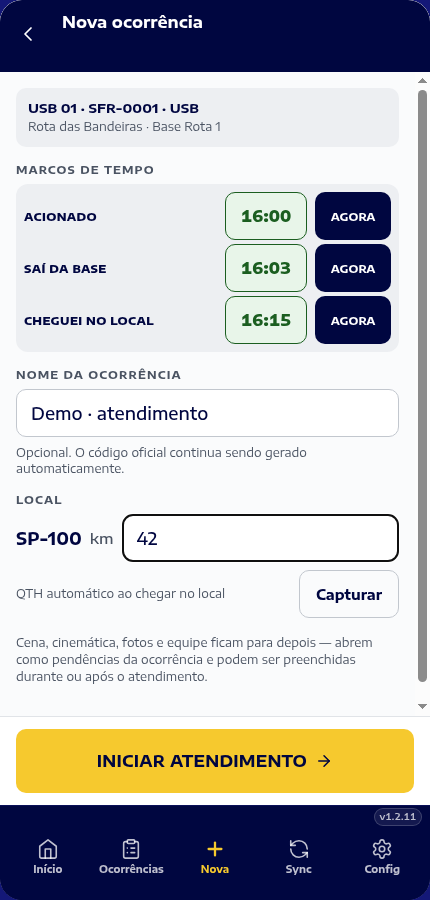Image resolution: width=430 pixels, height=900 pixels.
Task: Open the Início home icon
Action: click(x=48, y=849)
